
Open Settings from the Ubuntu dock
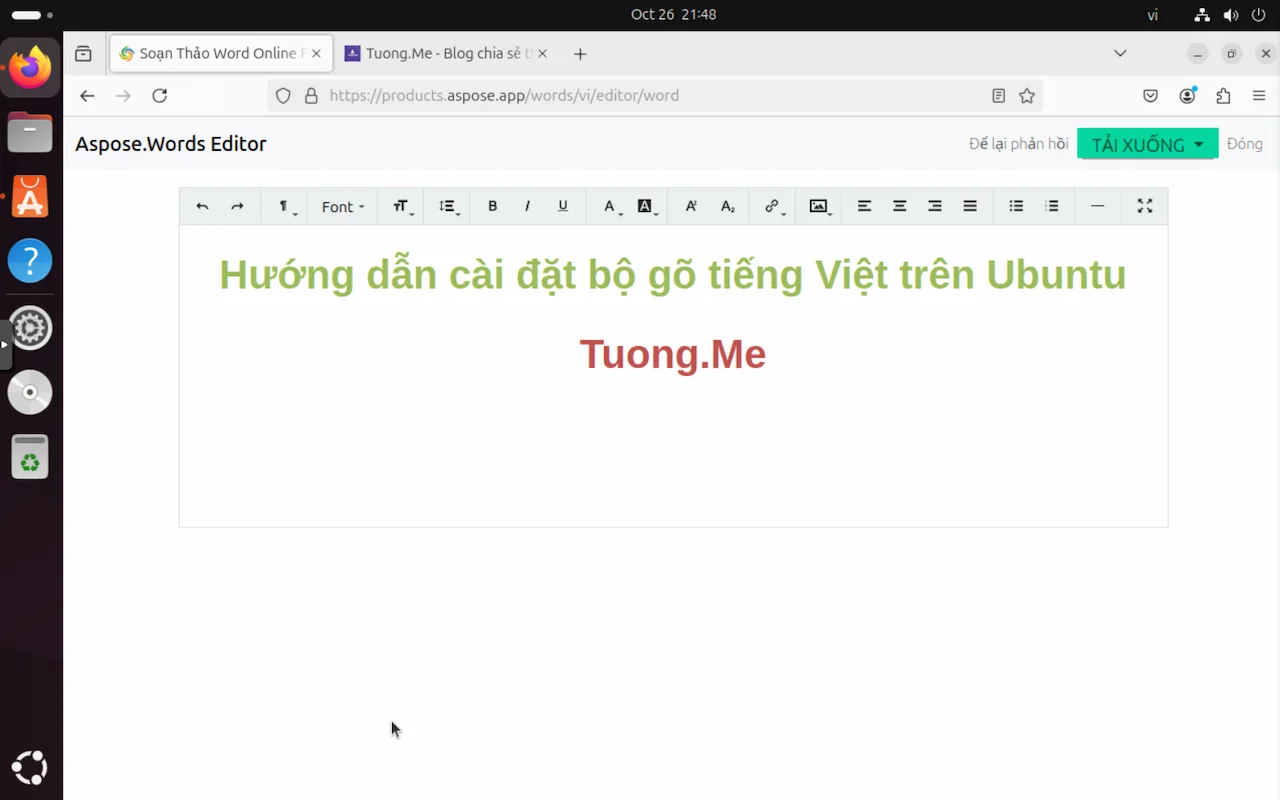[x=30, y=328]
